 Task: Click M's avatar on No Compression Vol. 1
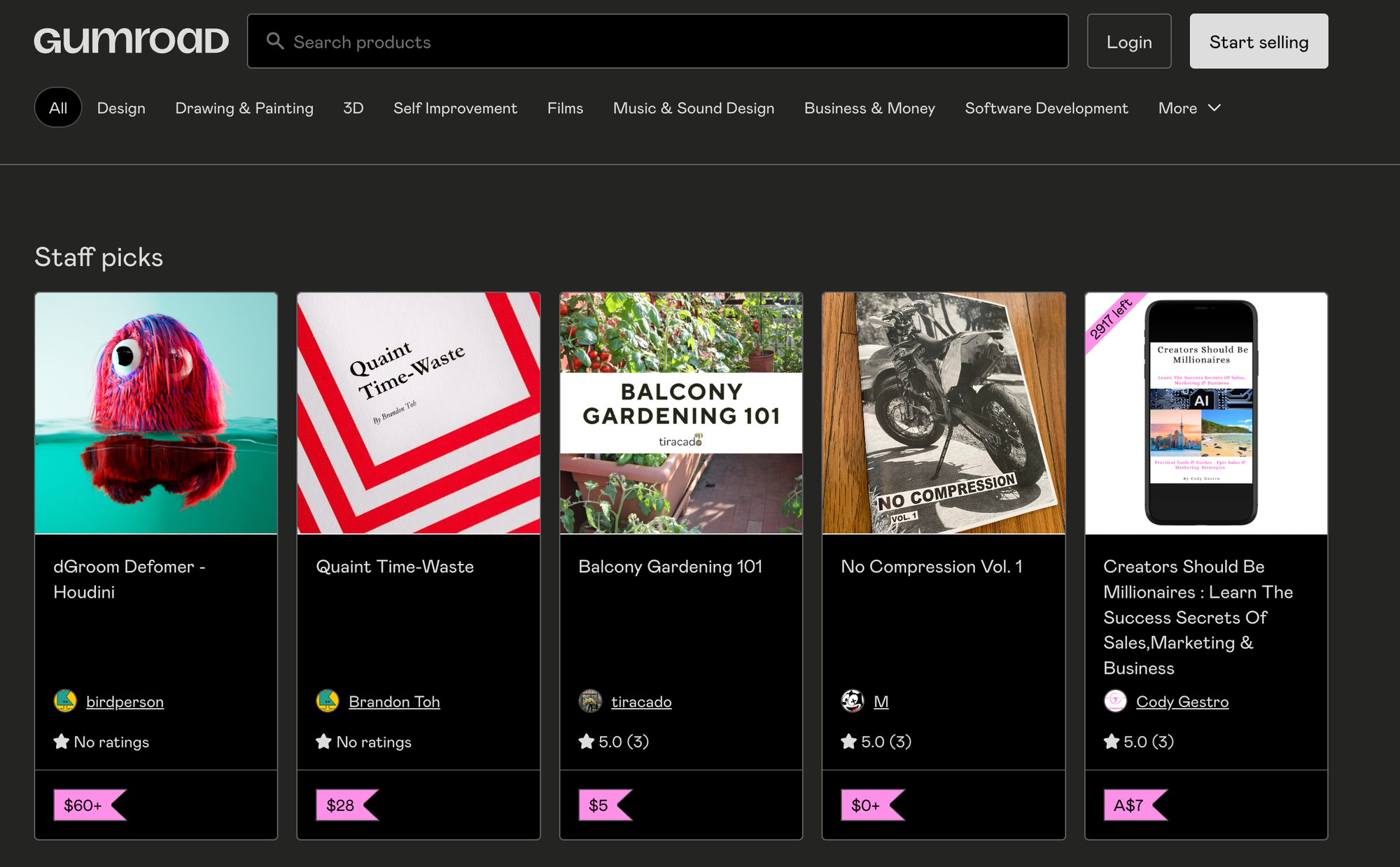pyautogui.click(x=851, y=701)
